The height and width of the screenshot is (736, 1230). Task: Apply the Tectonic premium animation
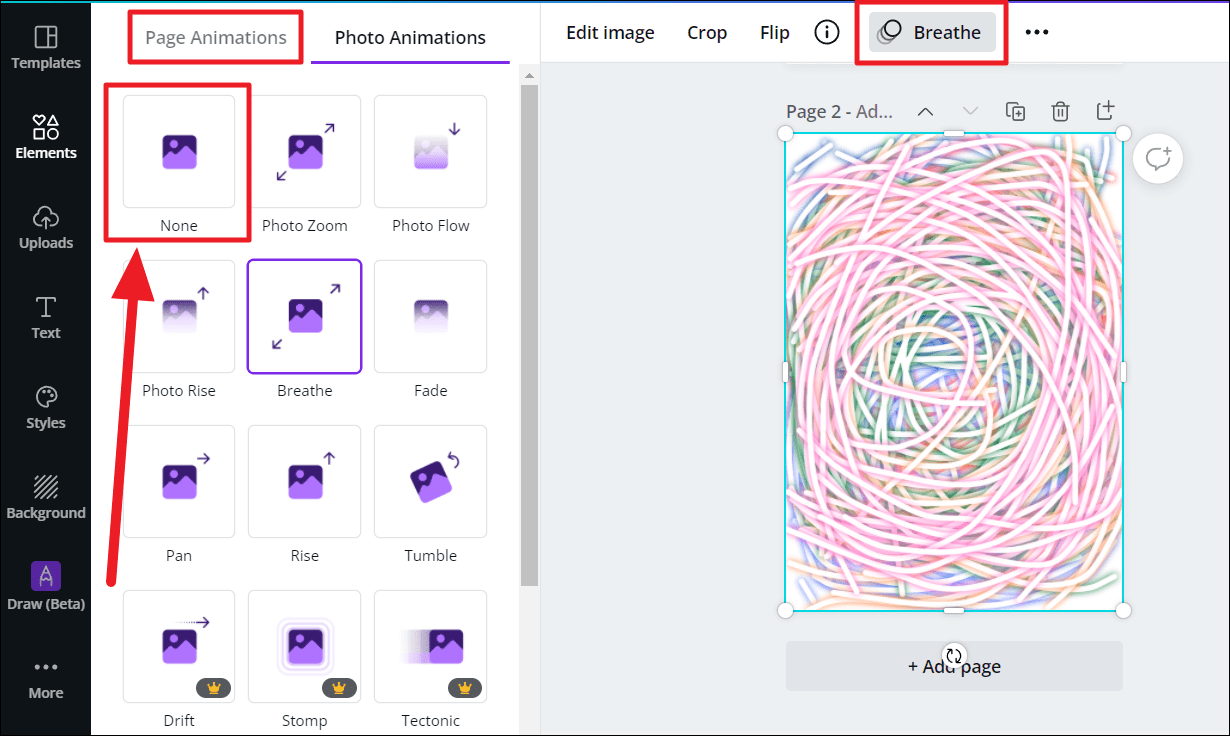click(x=430, y=646)
